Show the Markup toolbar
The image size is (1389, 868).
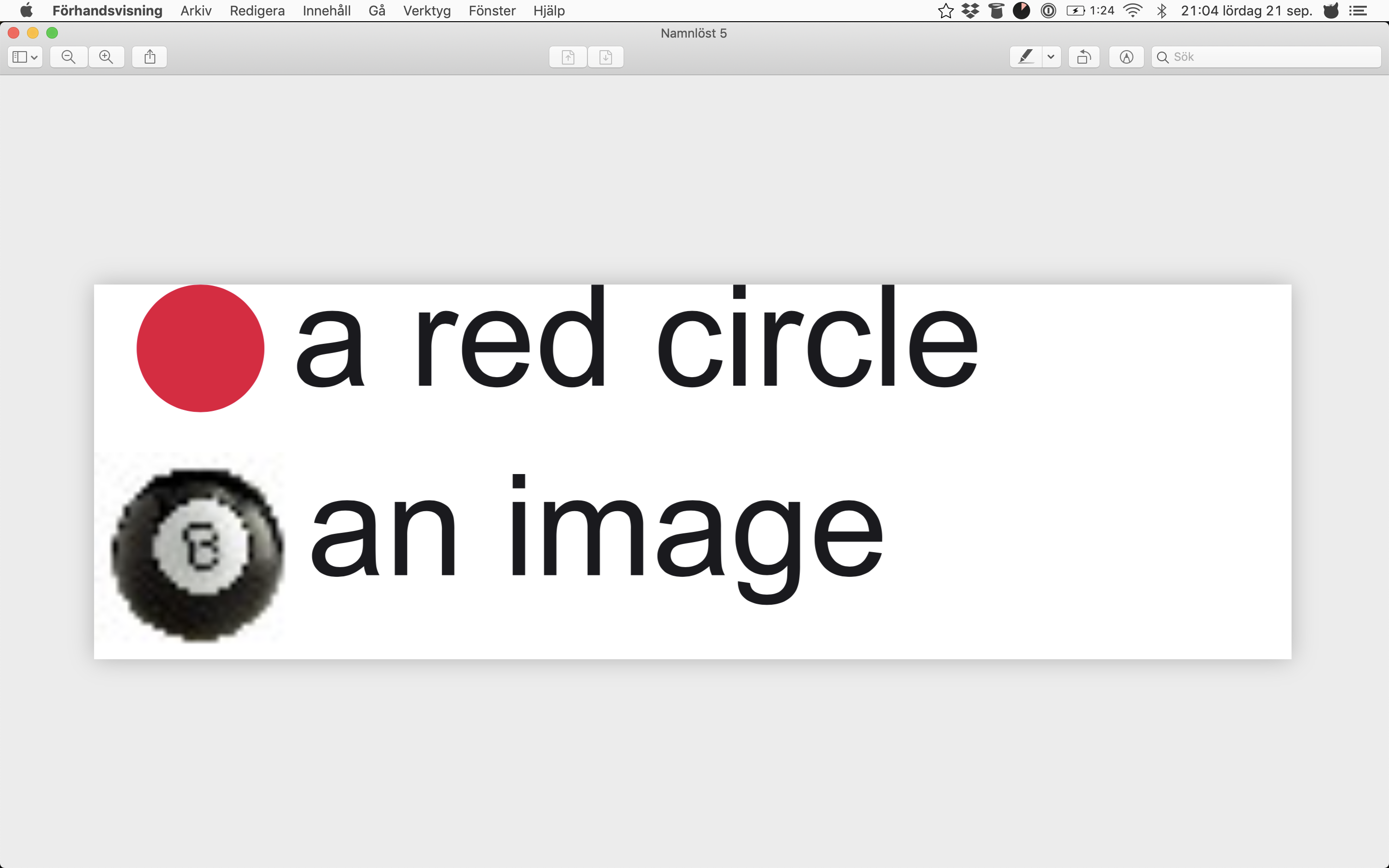click(1127, 57)
